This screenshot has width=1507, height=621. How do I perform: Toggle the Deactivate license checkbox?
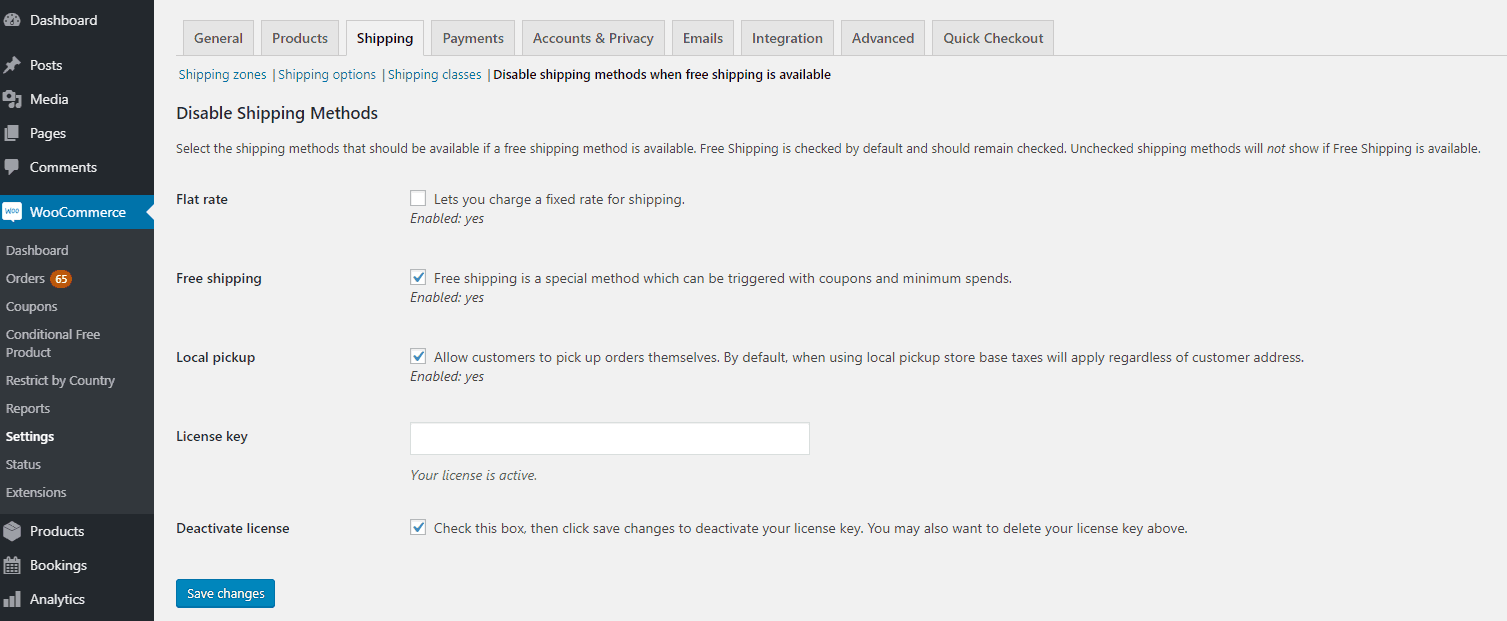point(418,528)
